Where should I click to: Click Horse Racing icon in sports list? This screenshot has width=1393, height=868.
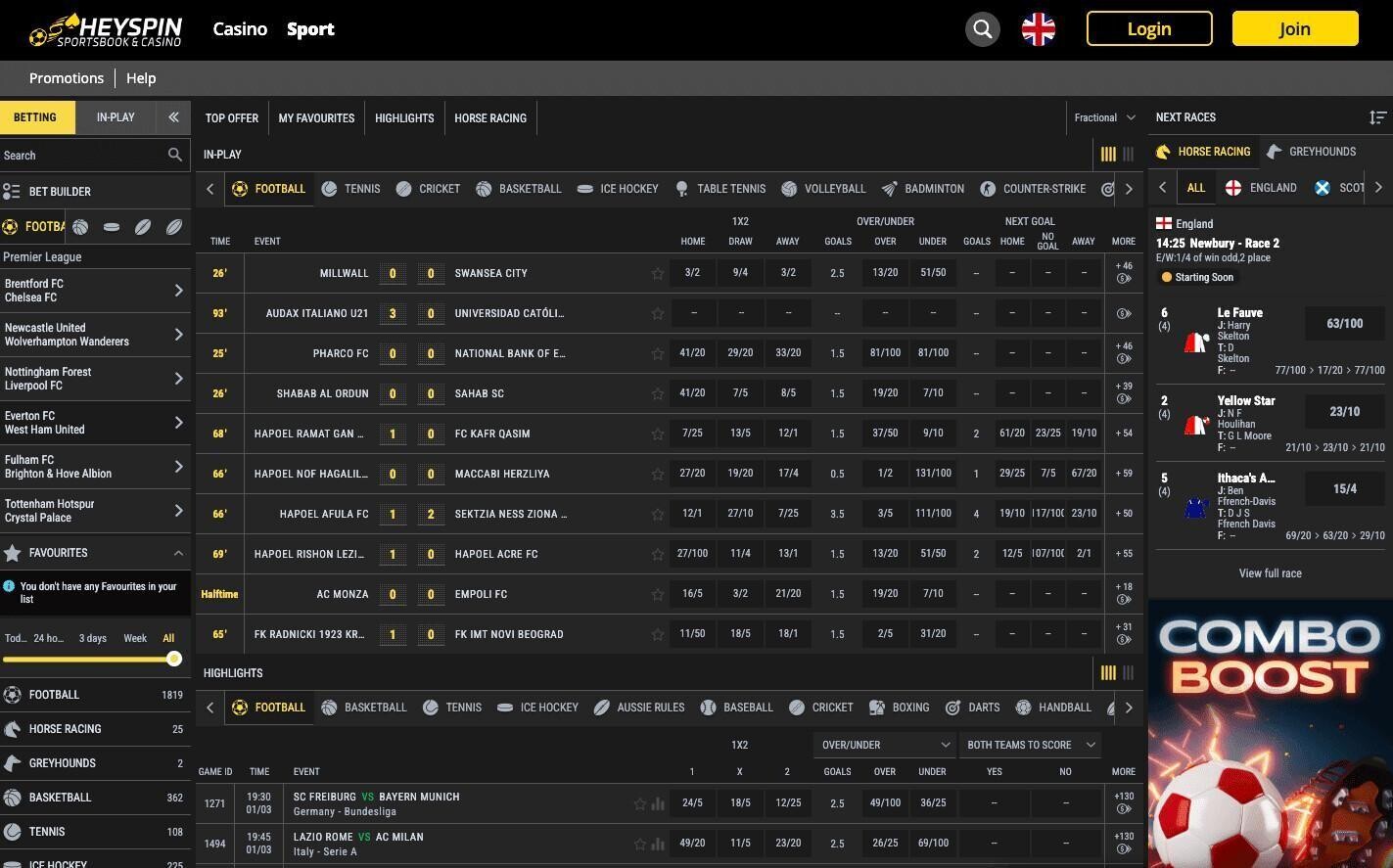click(12, 729)
